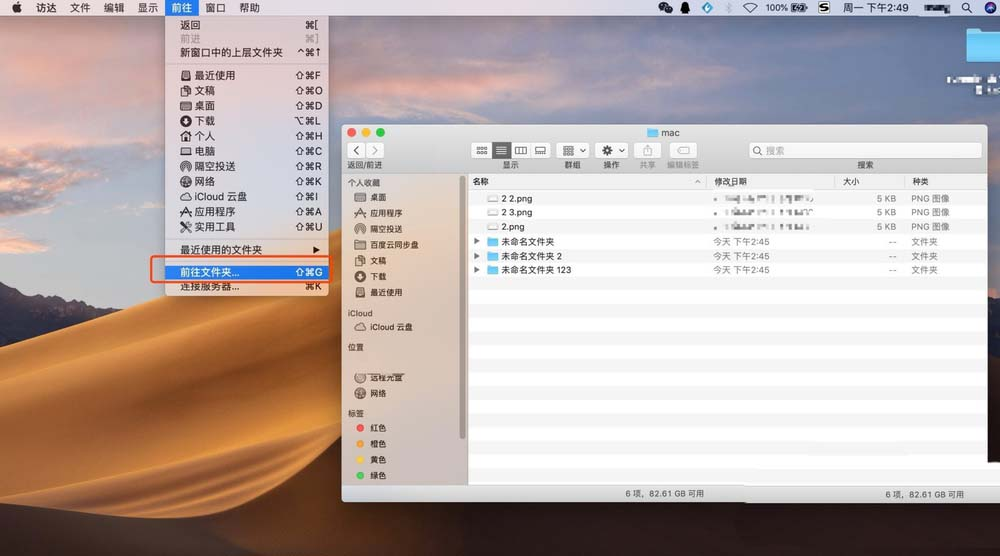Click the back navigation button
The height and width of the screenshot is (556, 1000).
tap(357, 150)
